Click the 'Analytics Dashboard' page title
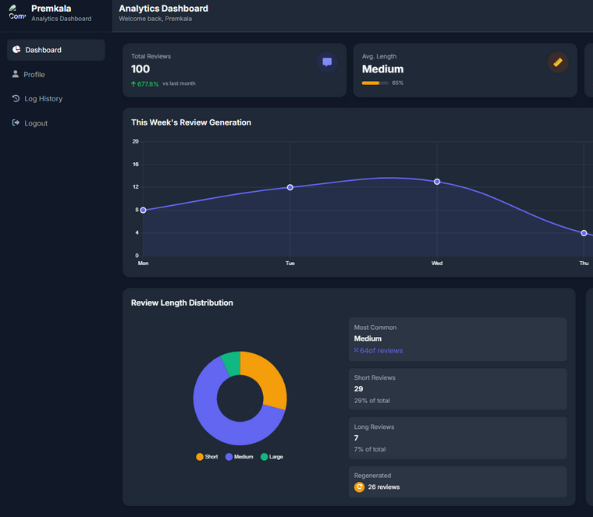The height and width of the screenshot is (517, 593). (163, 9)
